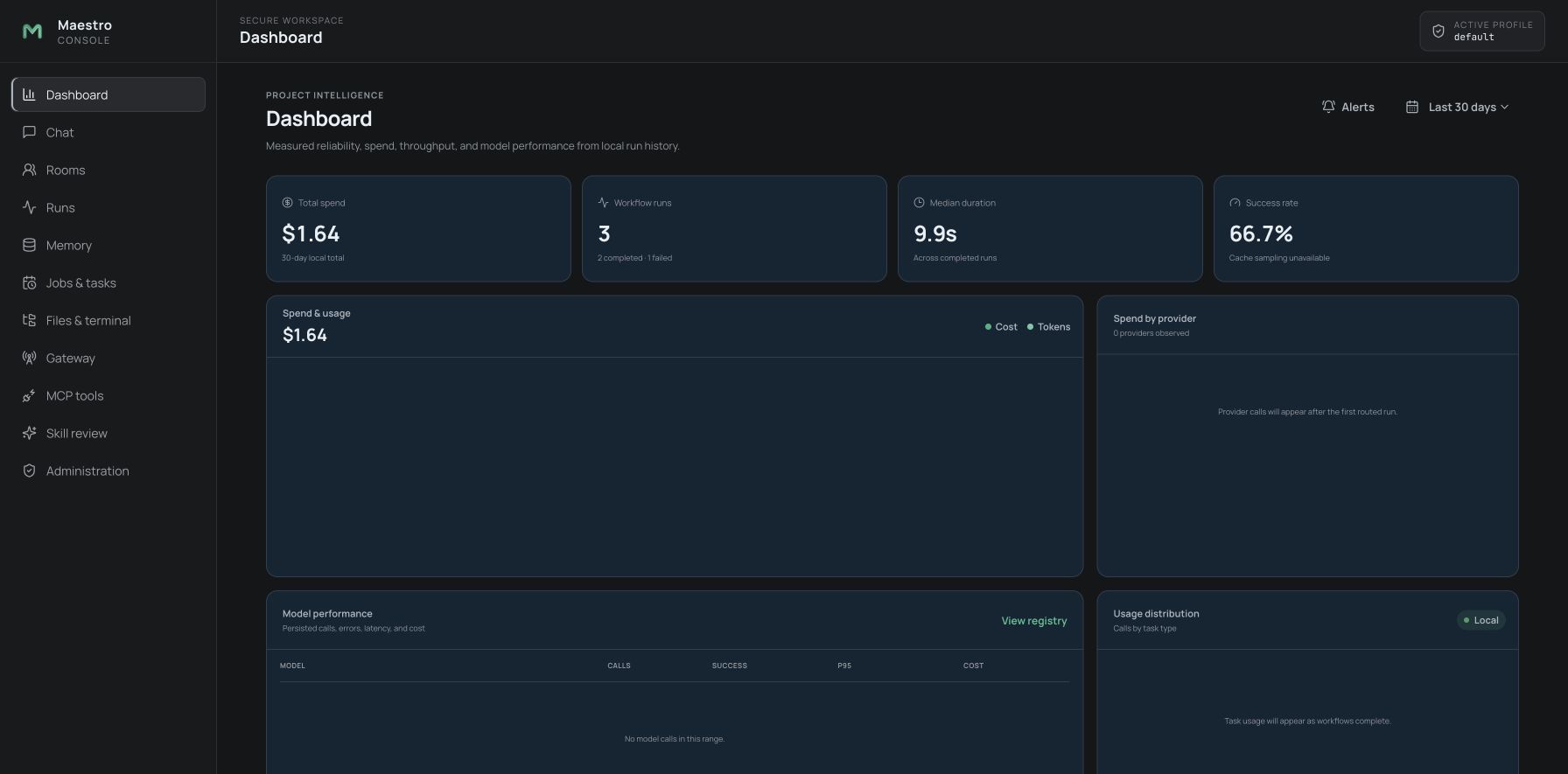Click the '30-day local total' caption
Viewport: 1568px width, 774px height.
[x=312, y=258]
